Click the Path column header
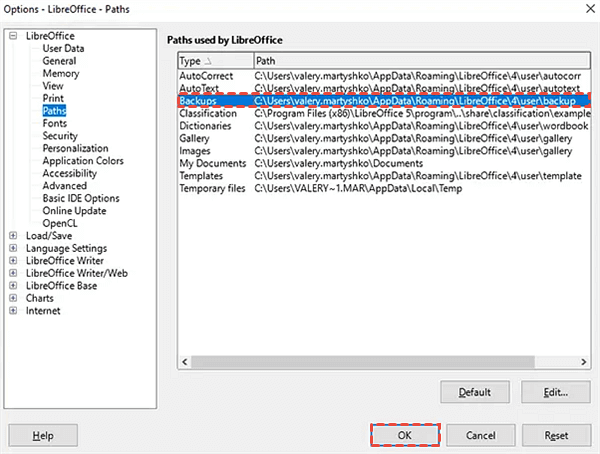The width and height of the screenshot is (600, 454). pyautogui.click(x=422, y=61)
